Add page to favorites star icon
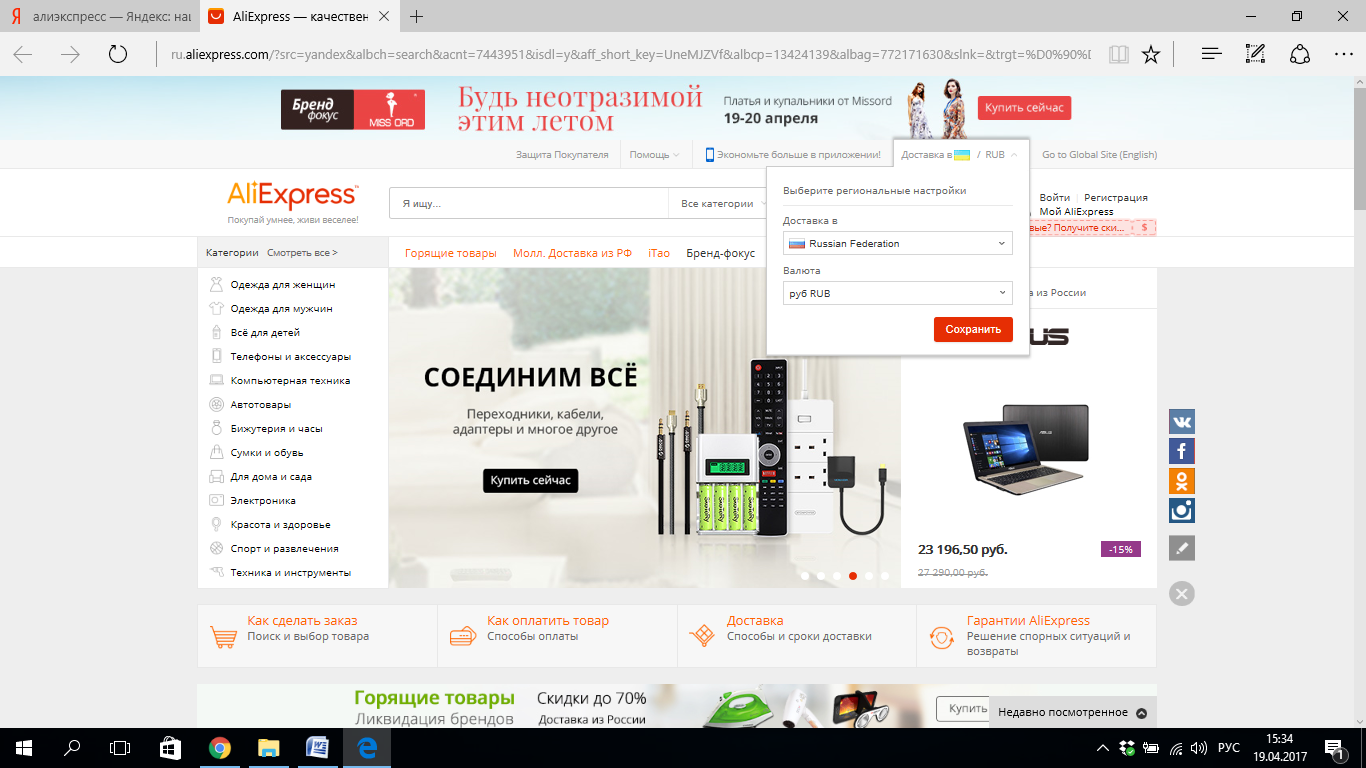Screen dimensions: 1366x768 (1151, 55)
